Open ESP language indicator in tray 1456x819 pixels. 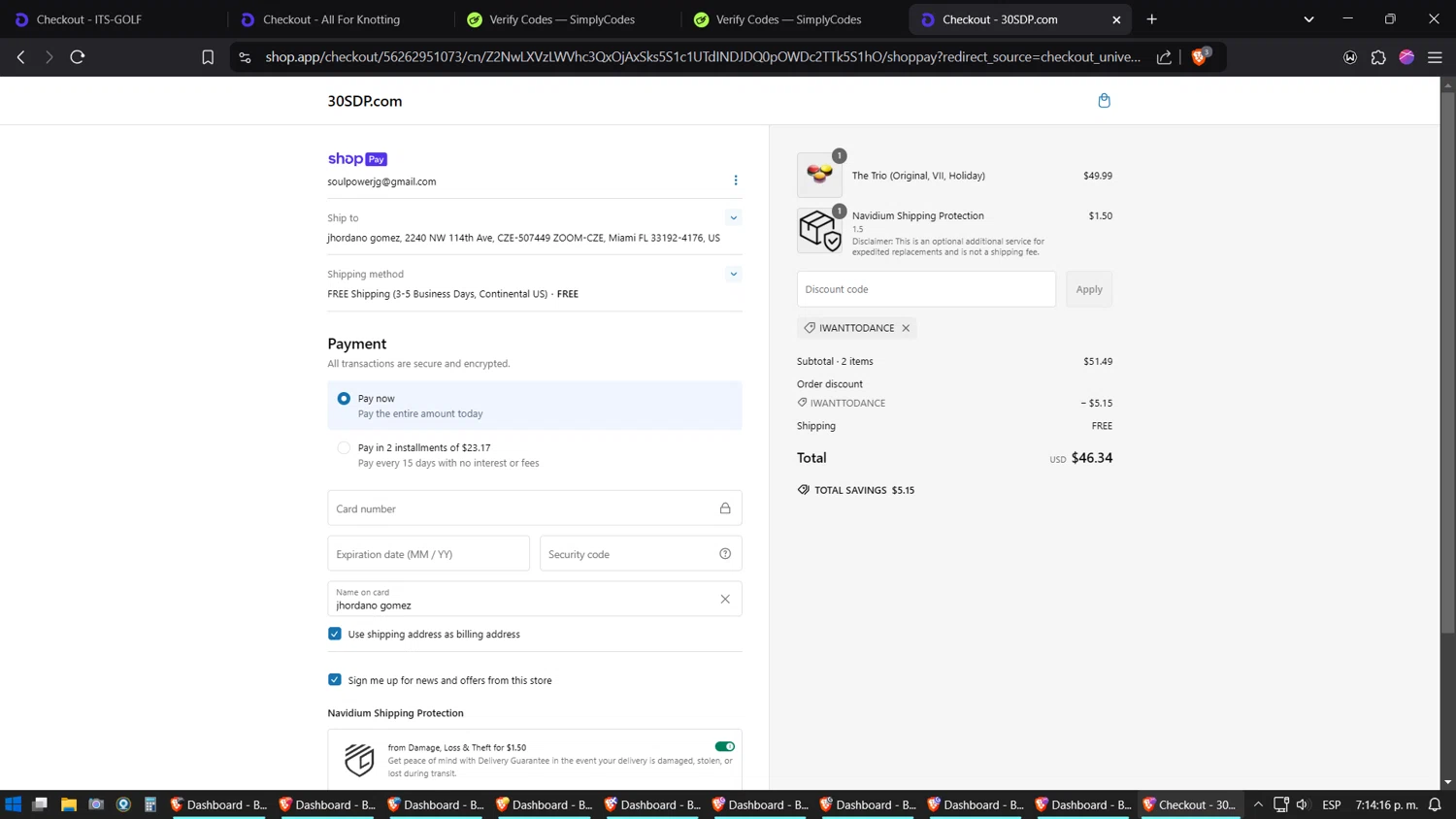pyautogui.click(x=1332, y=804)
